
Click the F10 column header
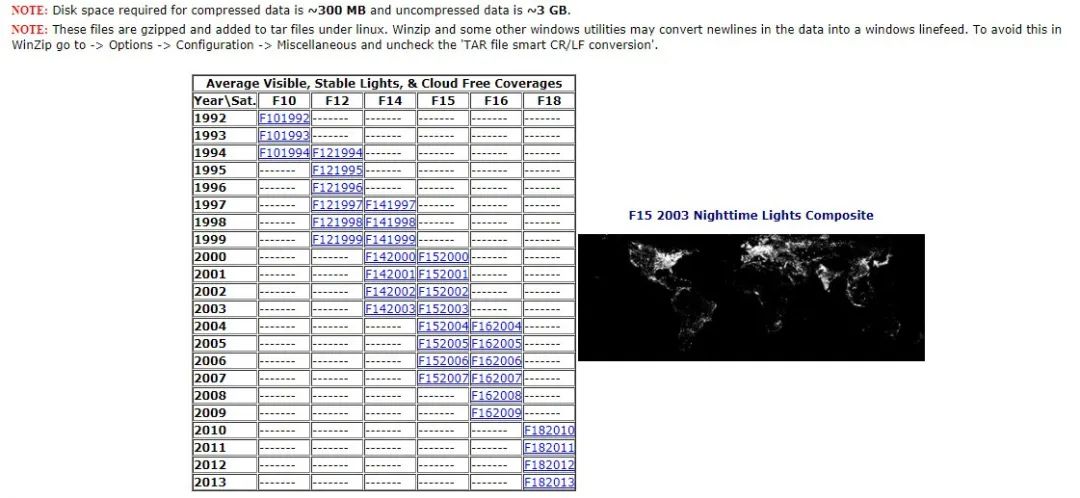pos(284,101)
